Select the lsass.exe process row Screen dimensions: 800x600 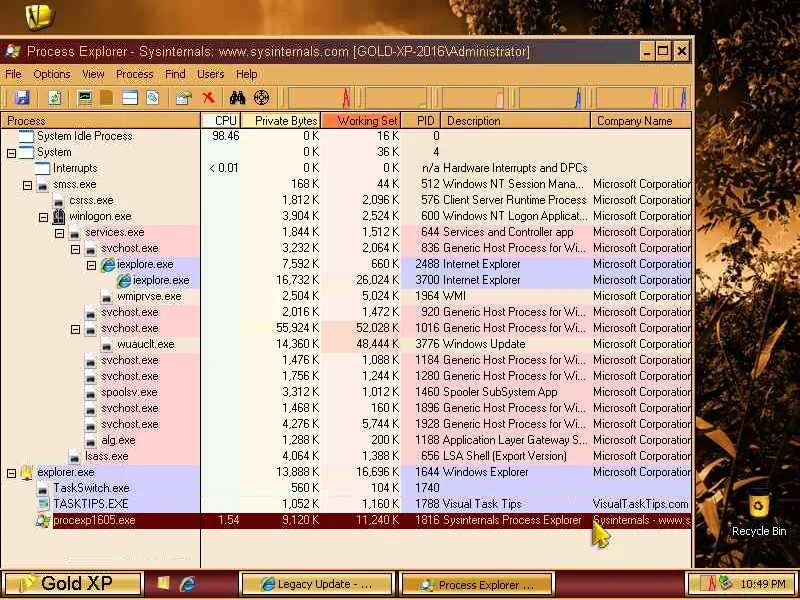[346, 457]
